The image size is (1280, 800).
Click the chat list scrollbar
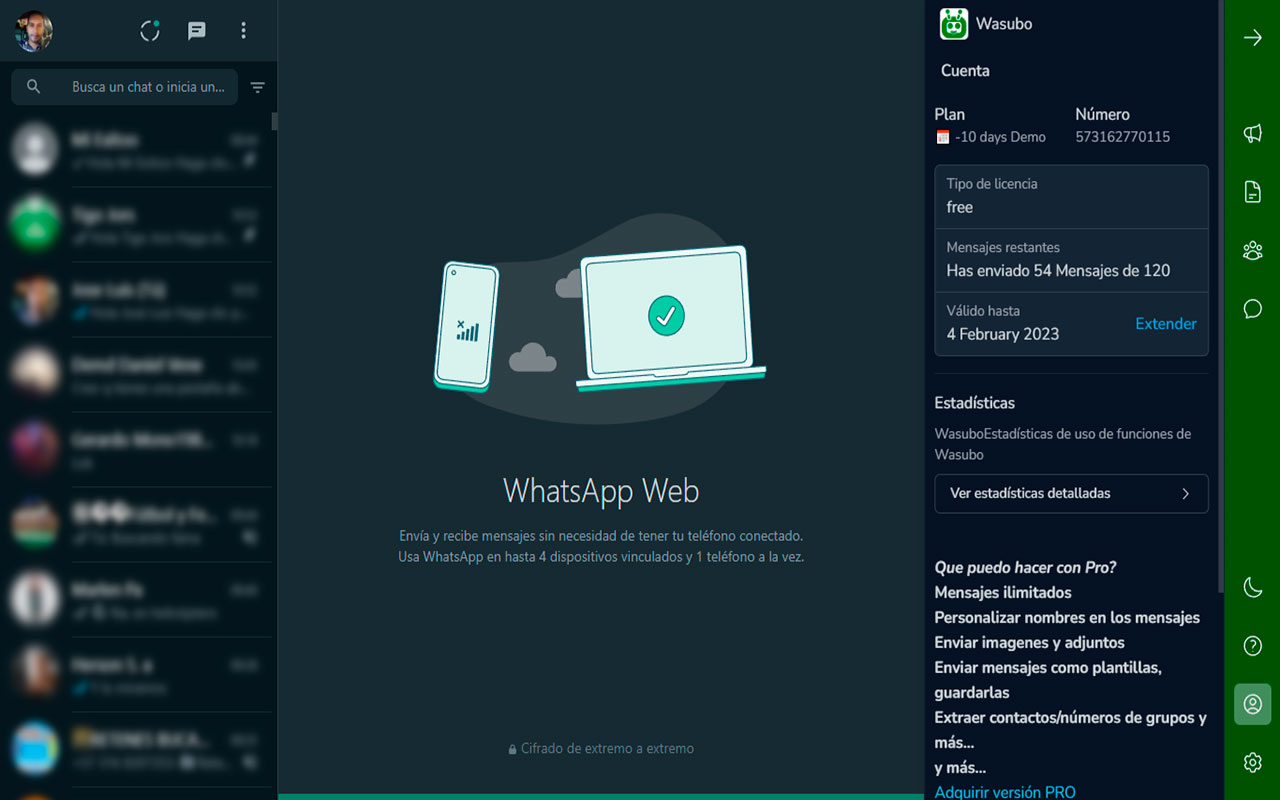(274, 121)
